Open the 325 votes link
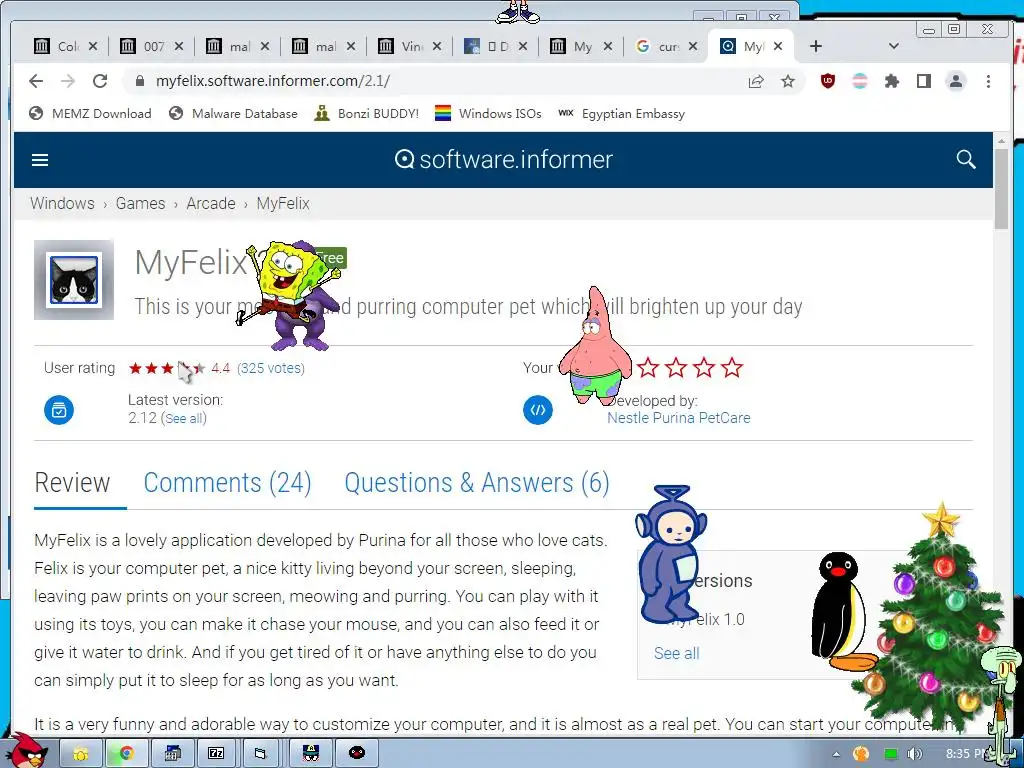Screen dimensions: 1024x768 point(270,368)
